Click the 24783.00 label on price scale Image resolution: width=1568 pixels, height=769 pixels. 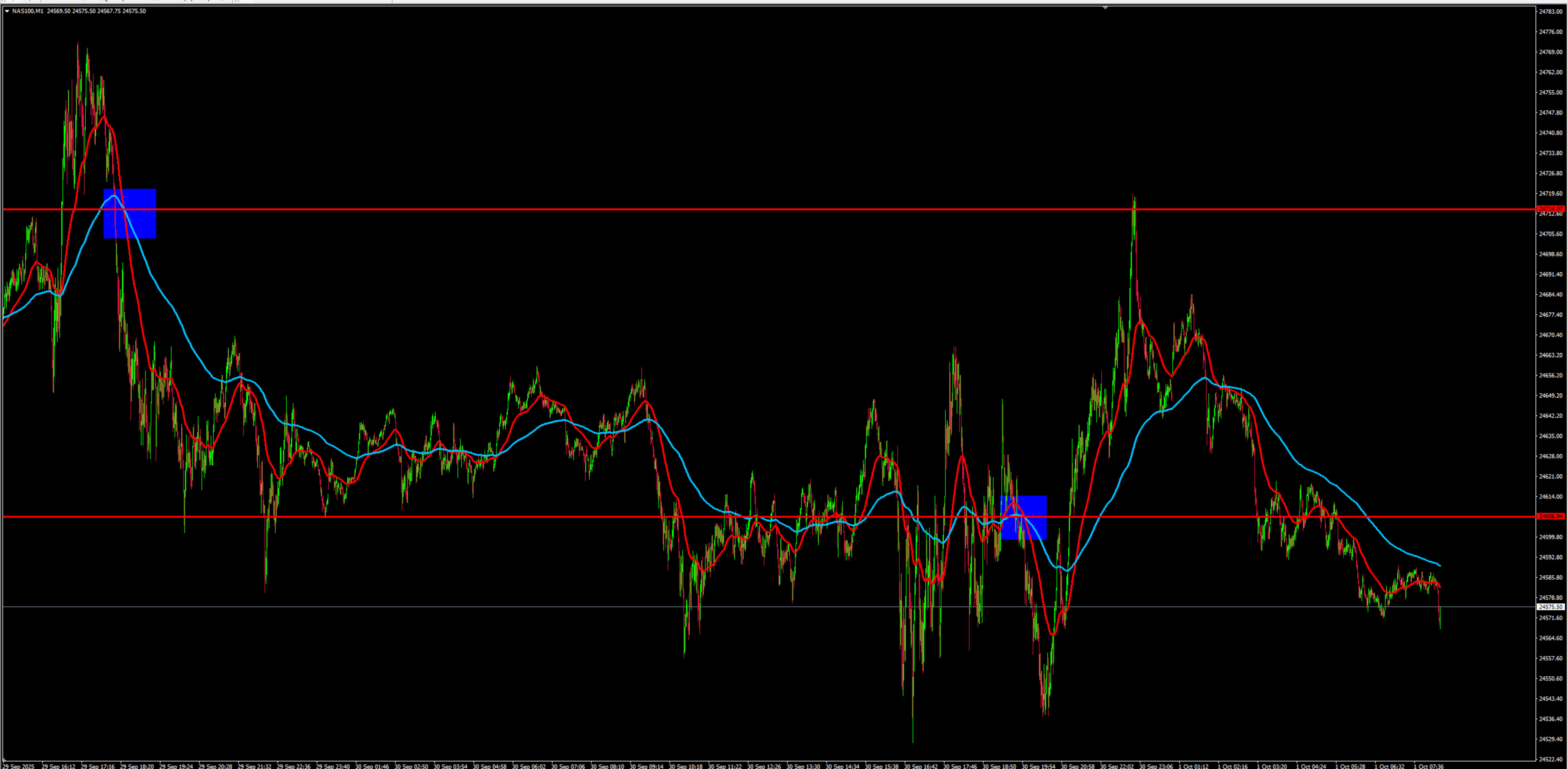pyautogui.click(x=1550, y=11)
